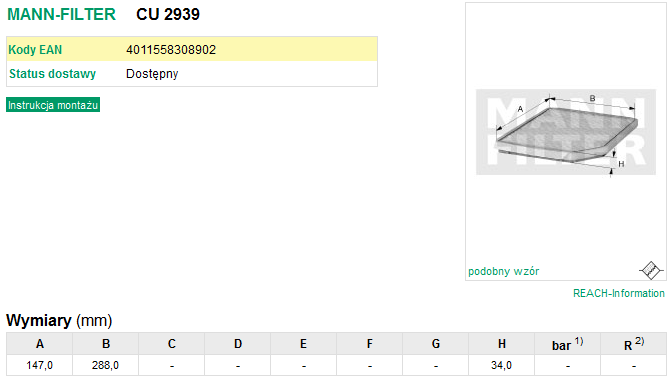Click the 34,0 height value
This screenshot has width=672, height=382.
[501, 365]
